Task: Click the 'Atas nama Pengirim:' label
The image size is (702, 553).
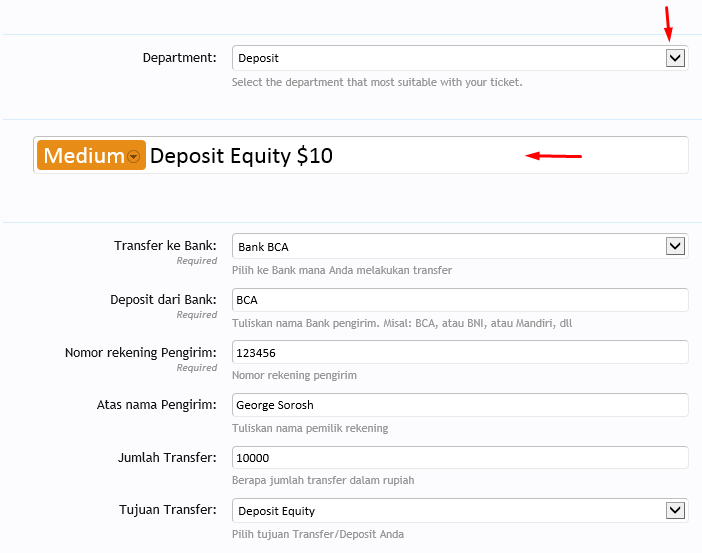Action: pyautogui.click(x=156, y=405)
